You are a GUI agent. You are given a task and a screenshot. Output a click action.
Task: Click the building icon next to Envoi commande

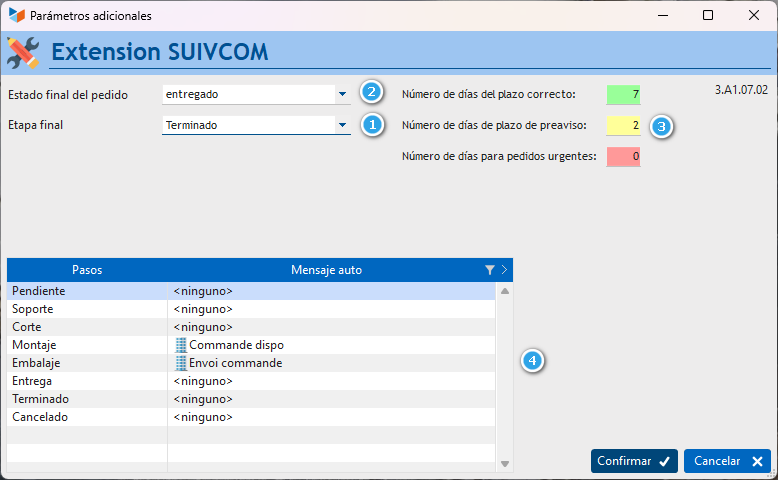[181, 363]
